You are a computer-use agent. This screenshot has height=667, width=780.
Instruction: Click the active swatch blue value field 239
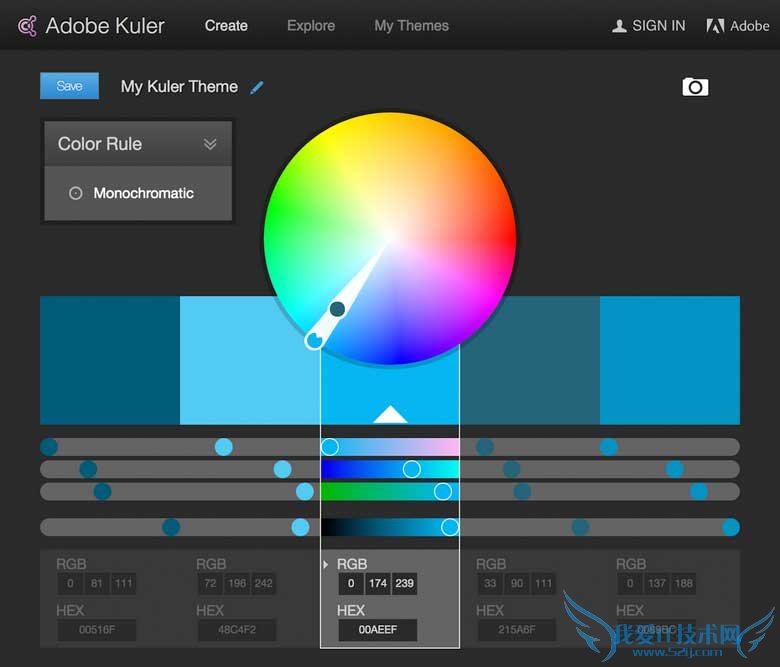pos(404,583)
